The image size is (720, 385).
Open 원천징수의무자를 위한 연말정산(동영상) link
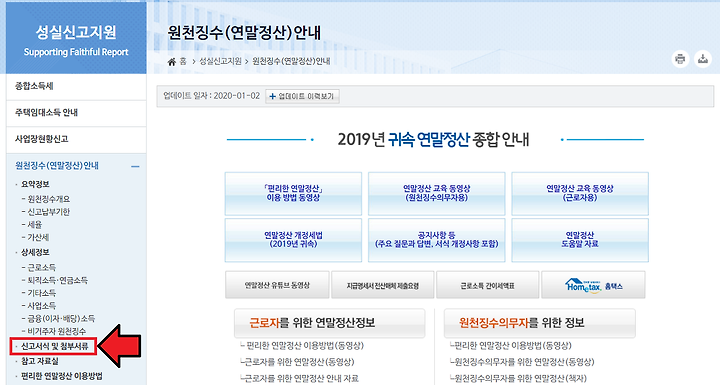[524, 362]
